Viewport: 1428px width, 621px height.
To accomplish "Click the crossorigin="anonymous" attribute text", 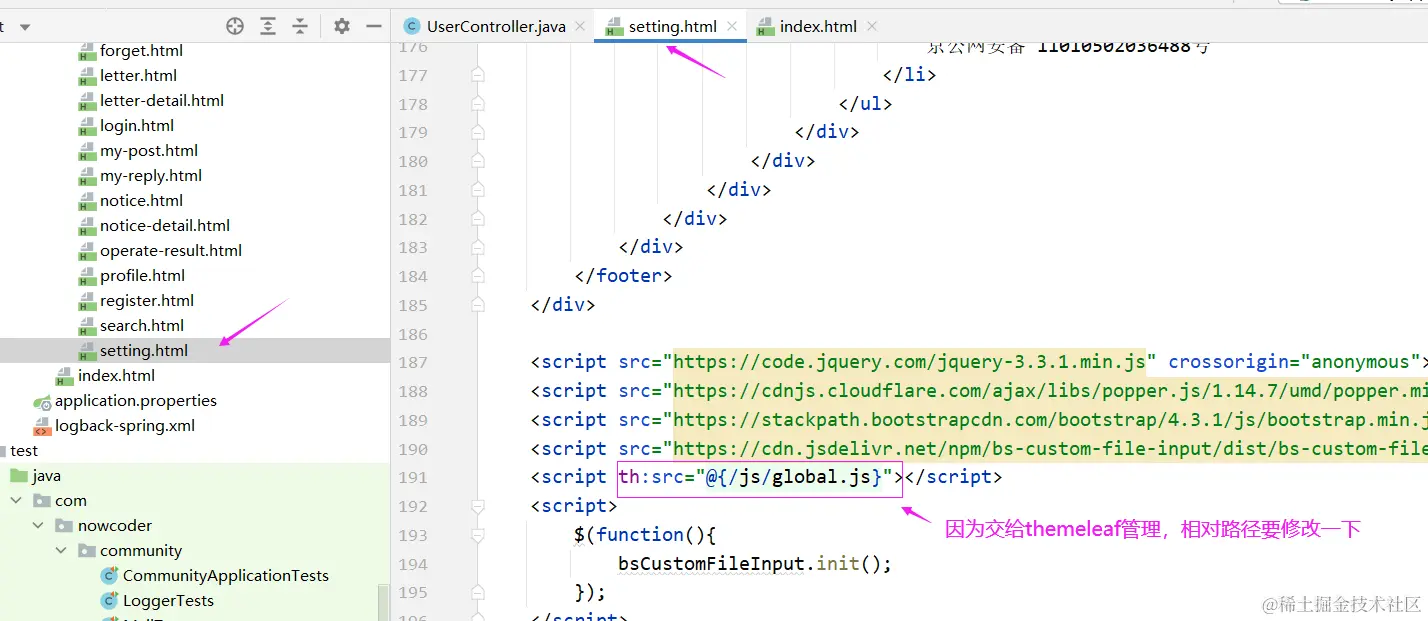I will point(1294,362).
